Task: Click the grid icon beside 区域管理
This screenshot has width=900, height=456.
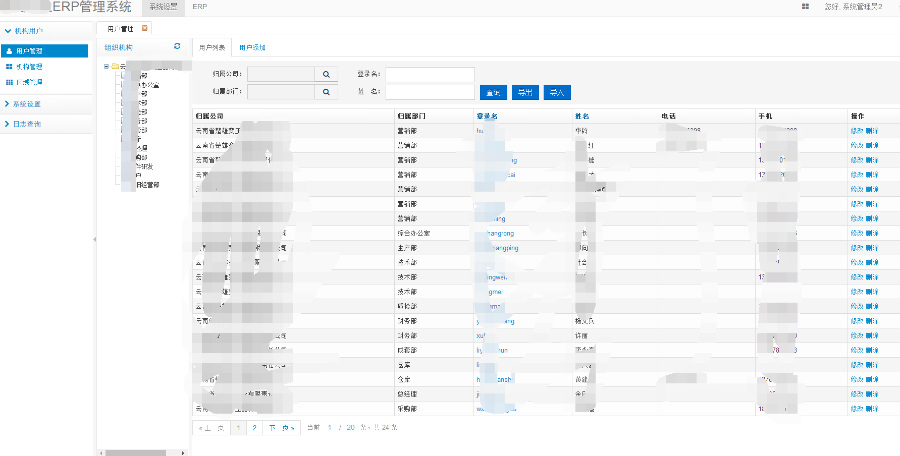Action: (9, 82)
